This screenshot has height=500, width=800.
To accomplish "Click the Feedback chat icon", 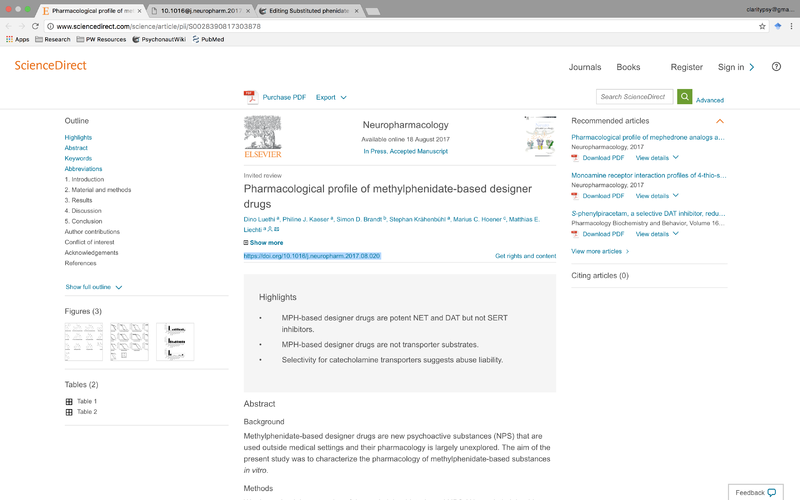I will pyautogui.click(x=772, y=492).
